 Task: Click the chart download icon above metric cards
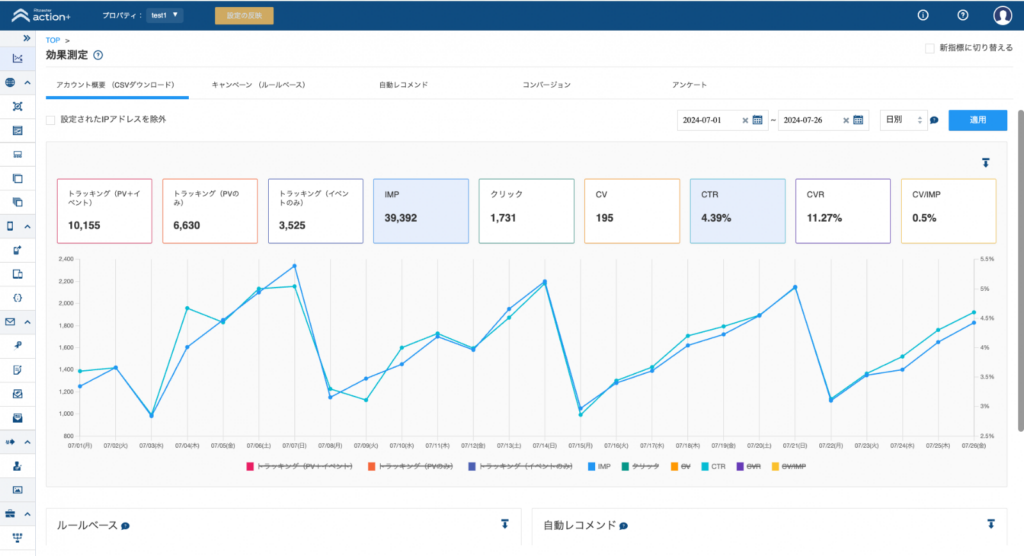coord(986,162)
